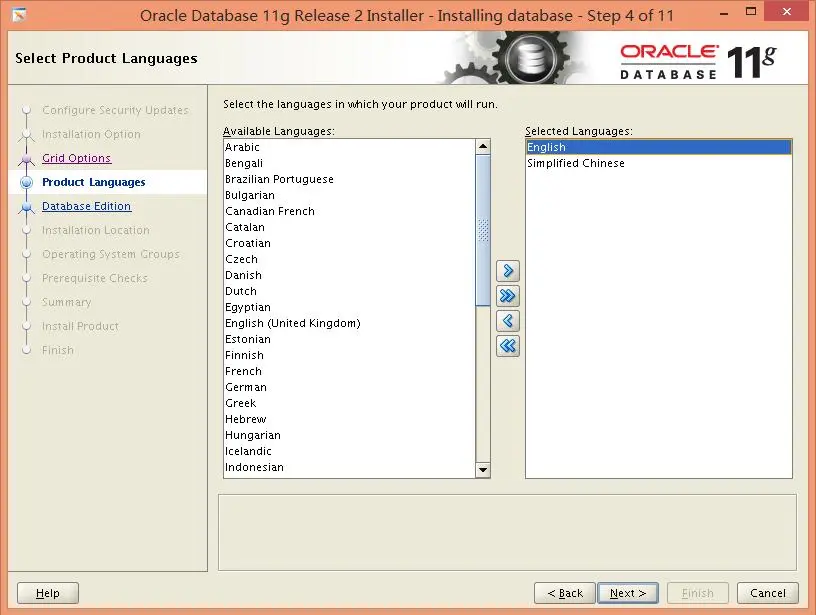The height and width of the screenshot is (615, 816).
Task: Click the installer icon in title bar
Action: [19, 15]
